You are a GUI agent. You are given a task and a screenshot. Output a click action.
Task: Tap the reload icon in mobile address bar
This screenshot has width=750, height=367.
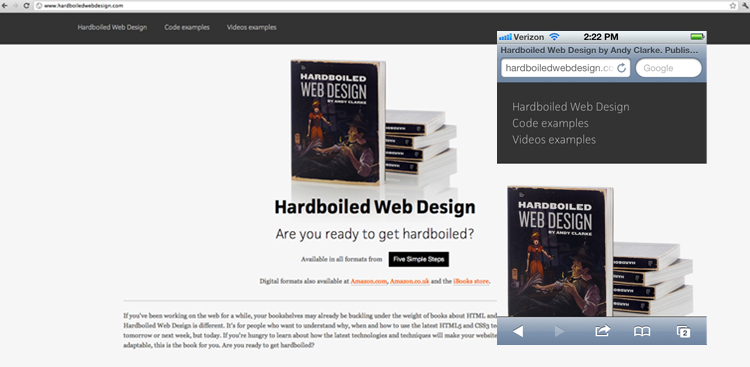(x=621, y=68)
